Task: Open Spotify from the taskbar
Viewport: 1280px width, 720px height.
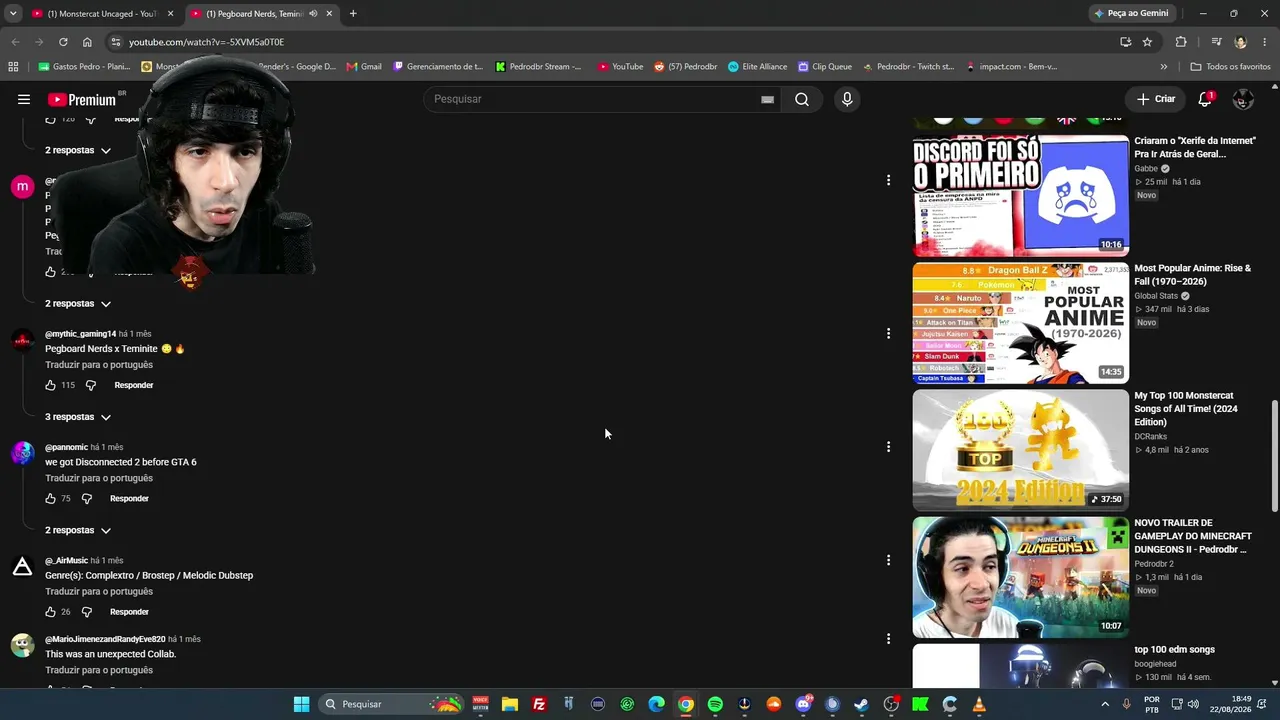Action: (x=715, y=704)
